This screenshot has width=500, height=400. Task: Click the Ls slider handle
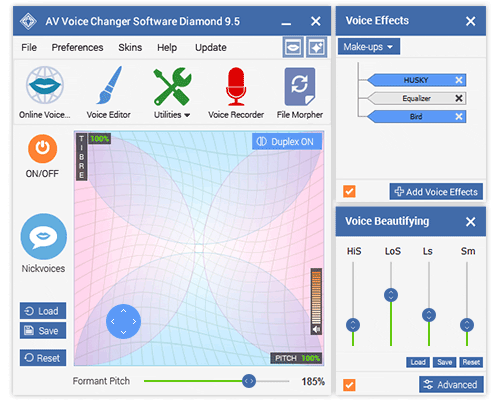pyautogui.click(x=429, y=315)
